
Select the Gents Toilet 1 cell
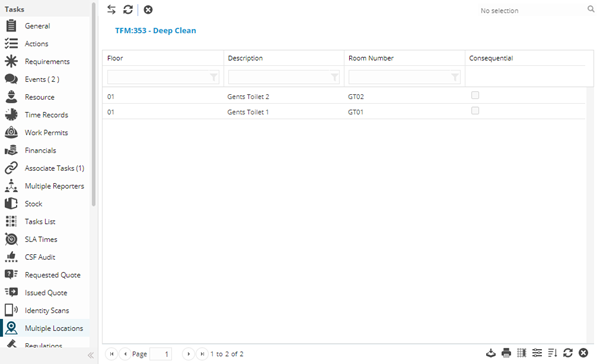(x=248, y=112)
